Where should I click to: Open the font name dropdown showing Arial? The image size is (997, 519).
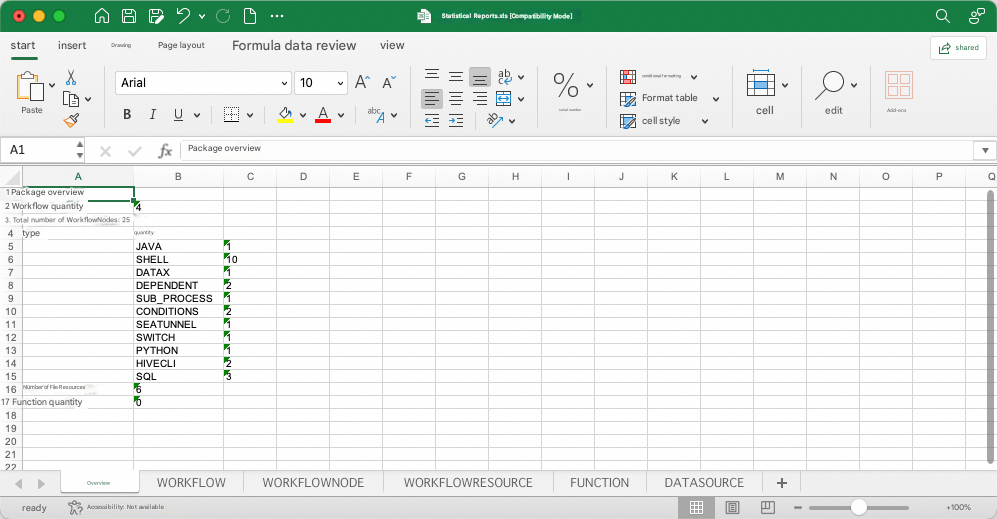(284, 83)
